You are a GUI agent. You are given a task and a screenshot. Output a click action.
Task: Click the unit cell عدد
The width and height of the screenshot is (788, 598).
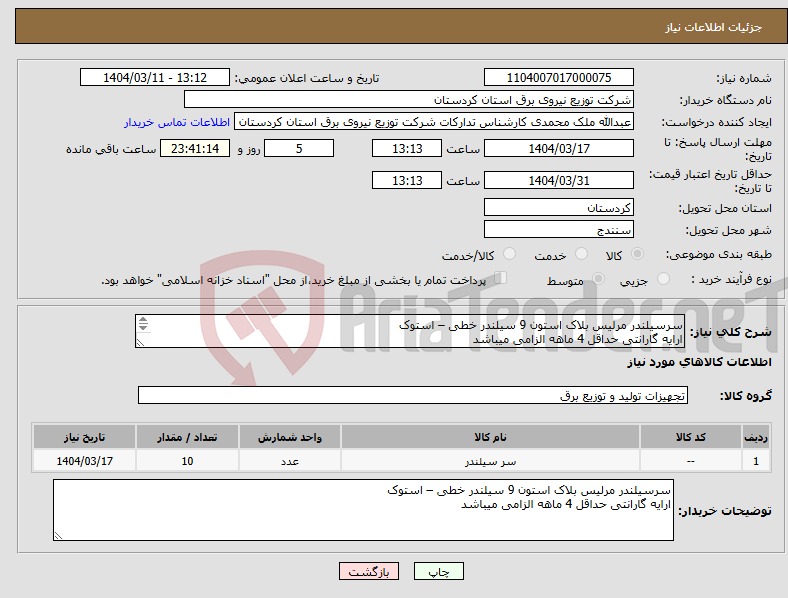pos(290,461)
